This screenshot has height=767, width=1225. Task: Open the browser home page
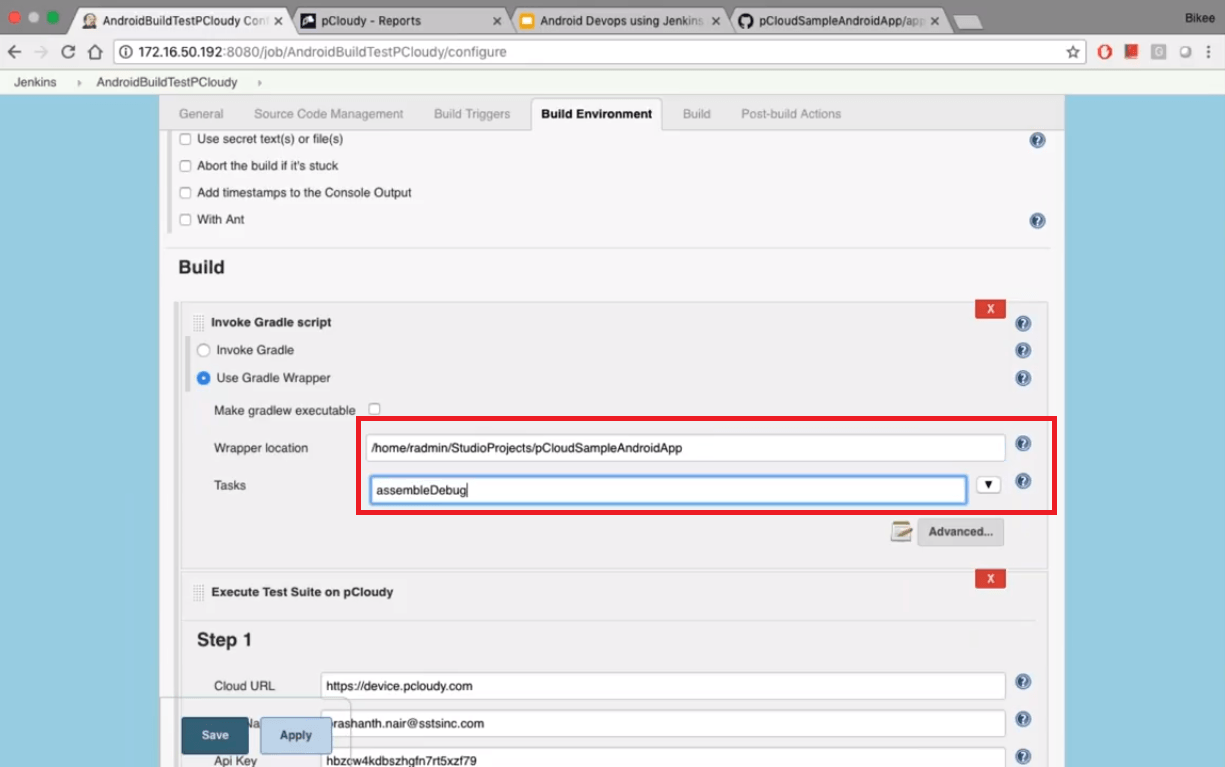[95, 52]
